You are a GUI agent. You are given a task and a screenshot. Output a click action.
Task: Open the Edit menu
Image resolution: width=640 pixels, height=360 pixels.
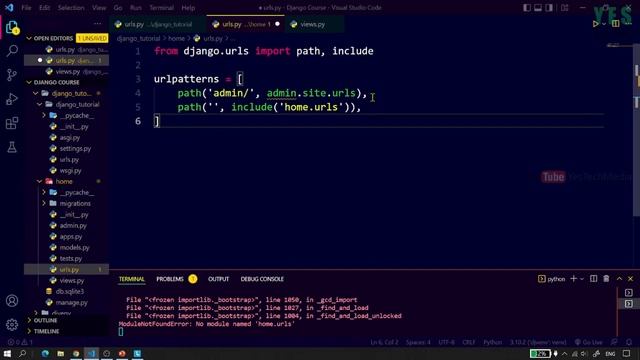pos(44,8)
